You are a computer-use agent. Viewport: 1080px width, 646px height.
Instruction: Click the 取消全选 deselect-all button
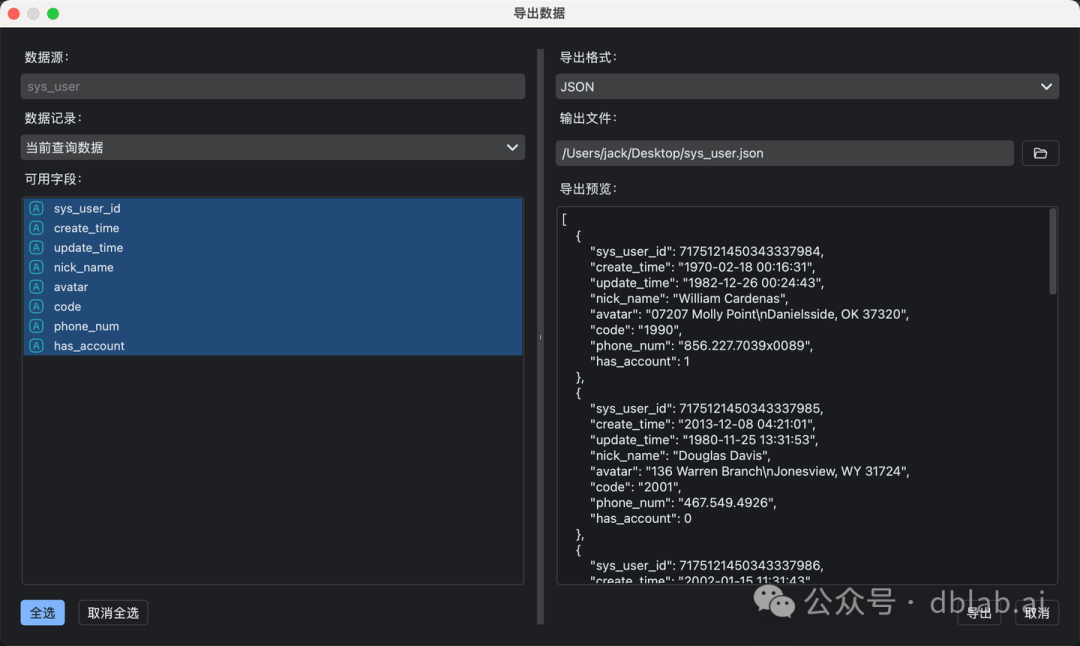click(113, 612)
